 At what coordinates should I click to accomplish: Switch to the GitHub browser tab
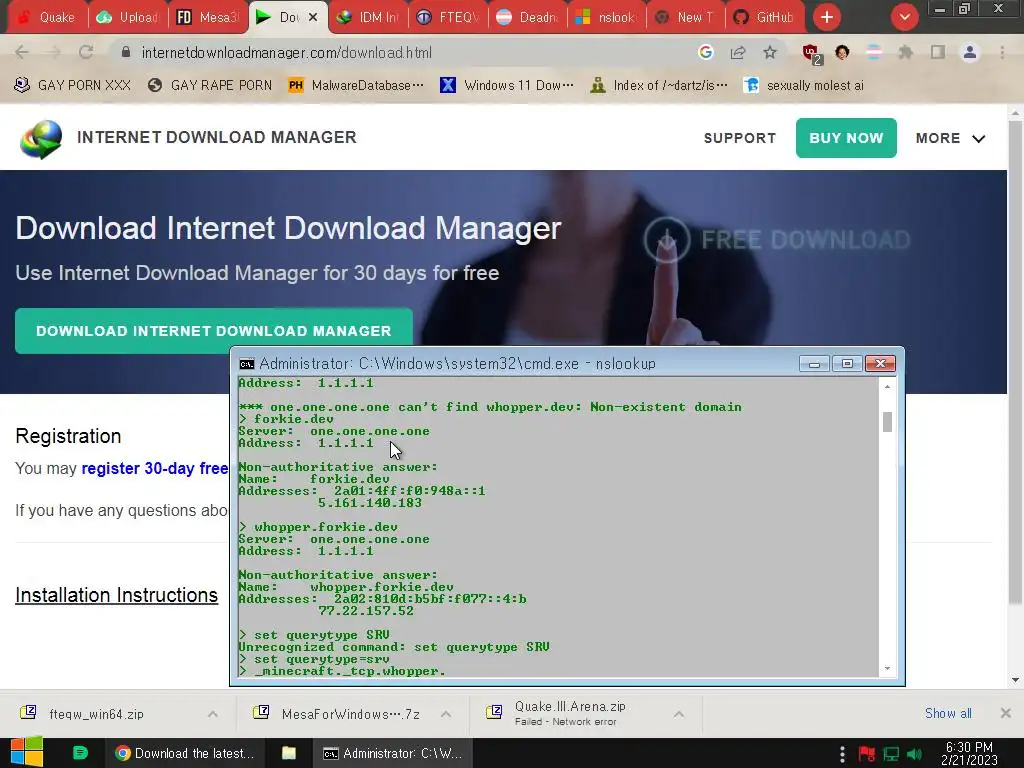764,18
